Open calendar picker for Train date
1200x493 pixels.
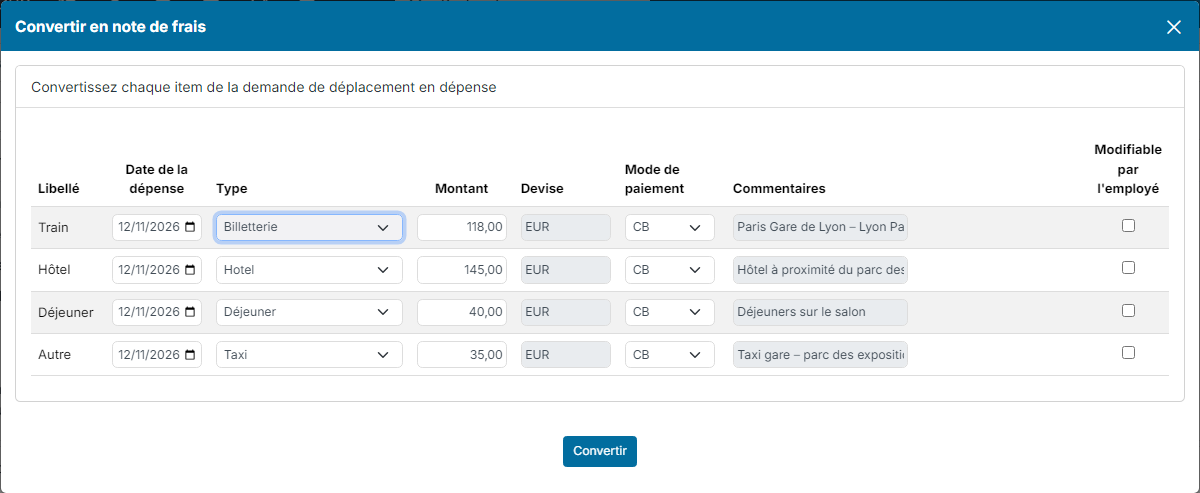[x=191, y=227]
